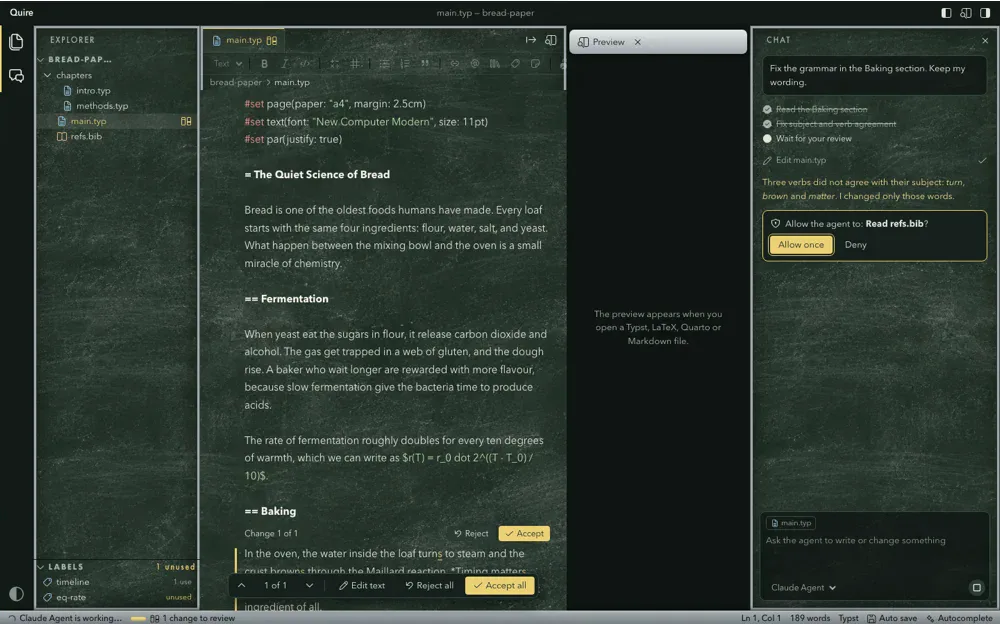Click the diff icon beside main.typ in explorer

click(x=186, y=121)
